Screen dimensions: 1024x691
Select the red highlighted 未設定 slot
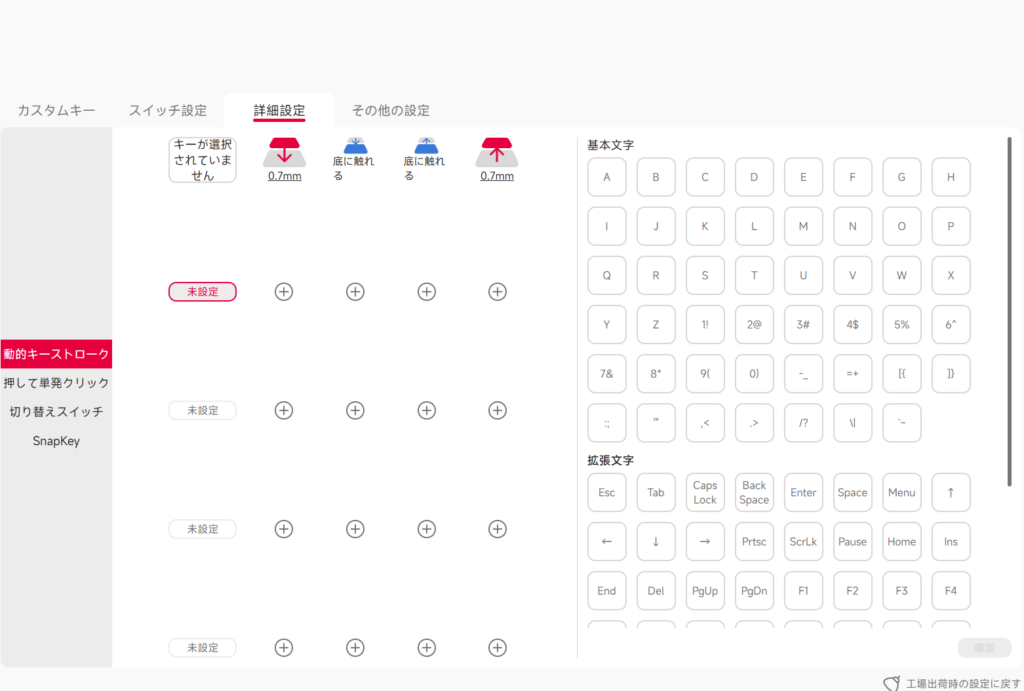(x=202, y=292)
